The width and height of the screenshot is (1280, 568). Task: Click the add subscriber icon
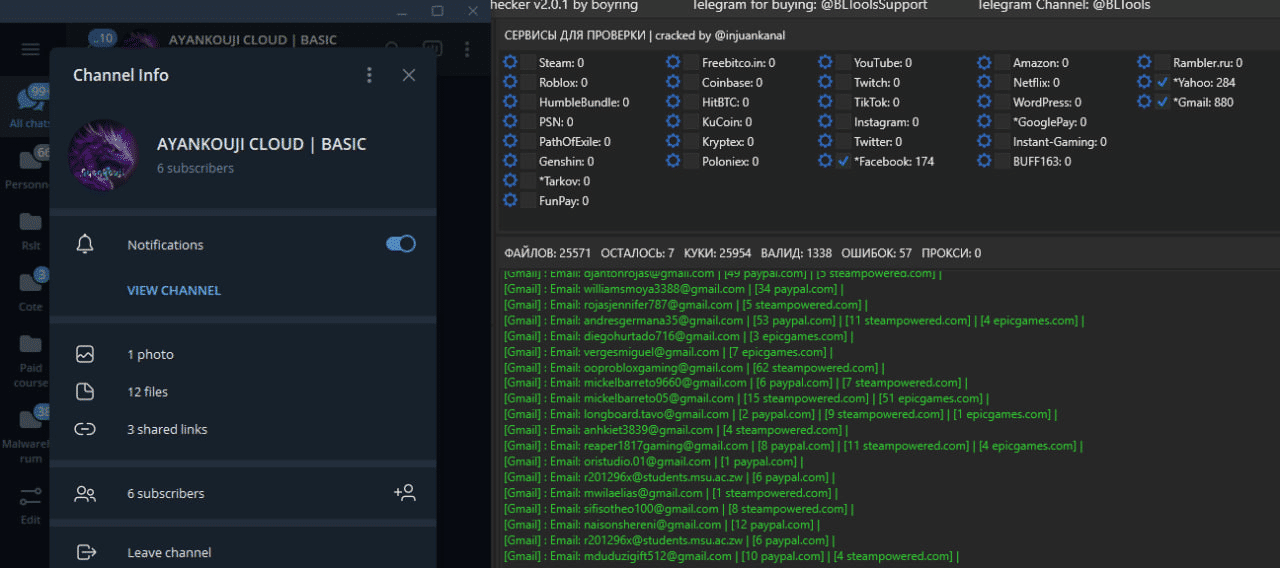click(x=404, y=493)
